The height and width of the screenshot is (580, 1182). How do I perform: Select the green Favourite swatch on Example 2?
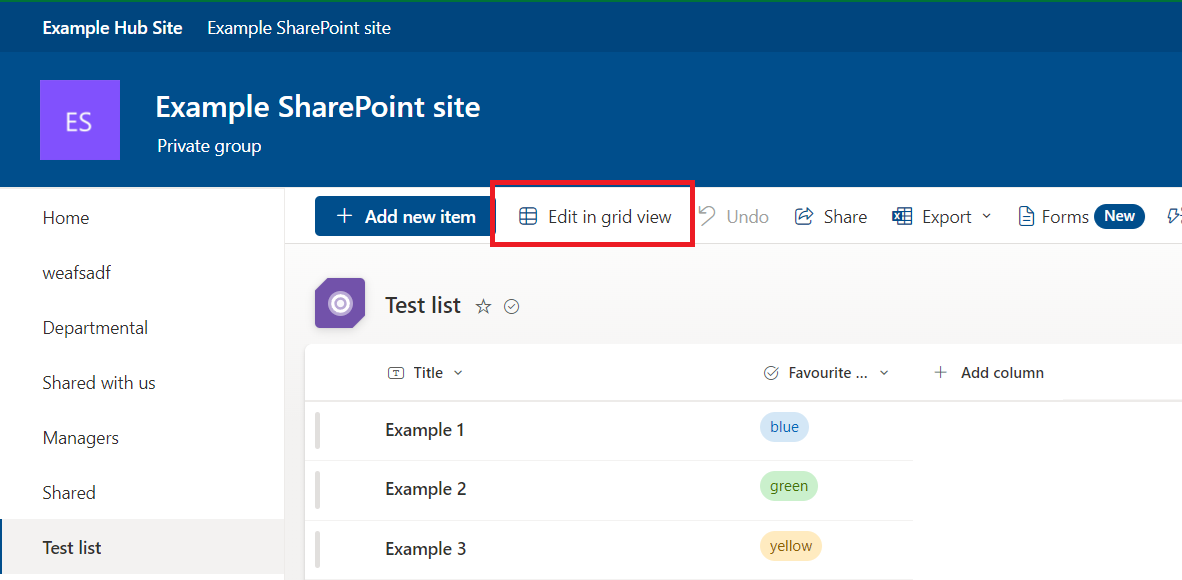[789, 487]
